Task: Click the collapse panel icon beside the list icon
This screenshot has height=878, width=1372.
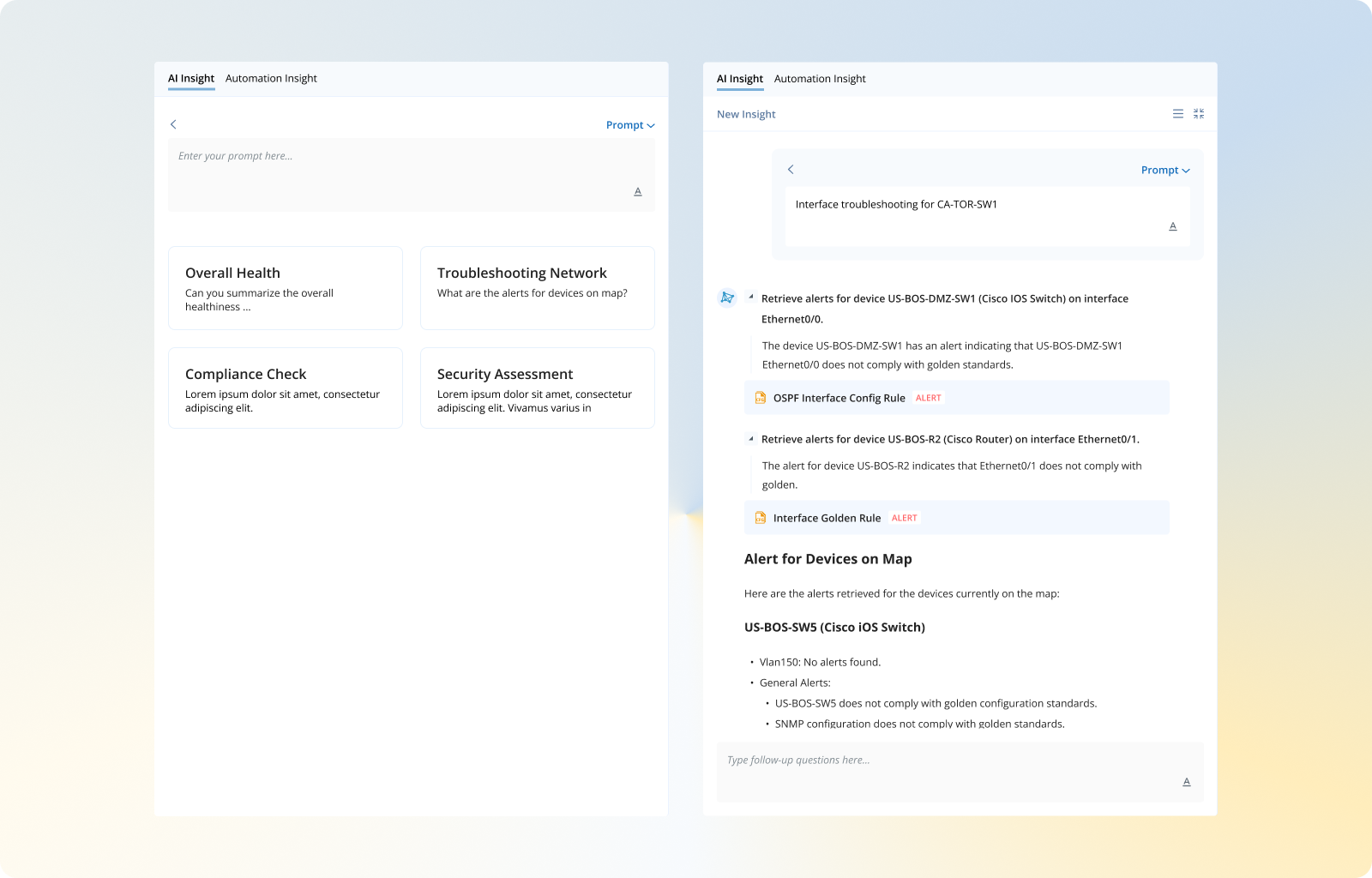Action: (1199, 114)
